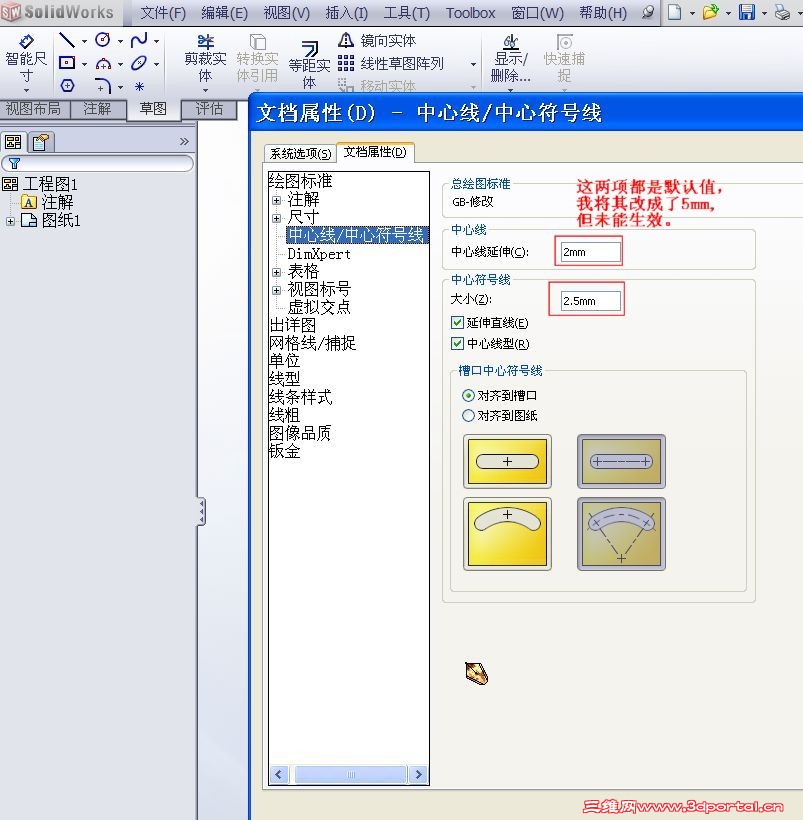Click the filter funnel icon
This screenshot has height=820, width=803.
tap(15, 163)
